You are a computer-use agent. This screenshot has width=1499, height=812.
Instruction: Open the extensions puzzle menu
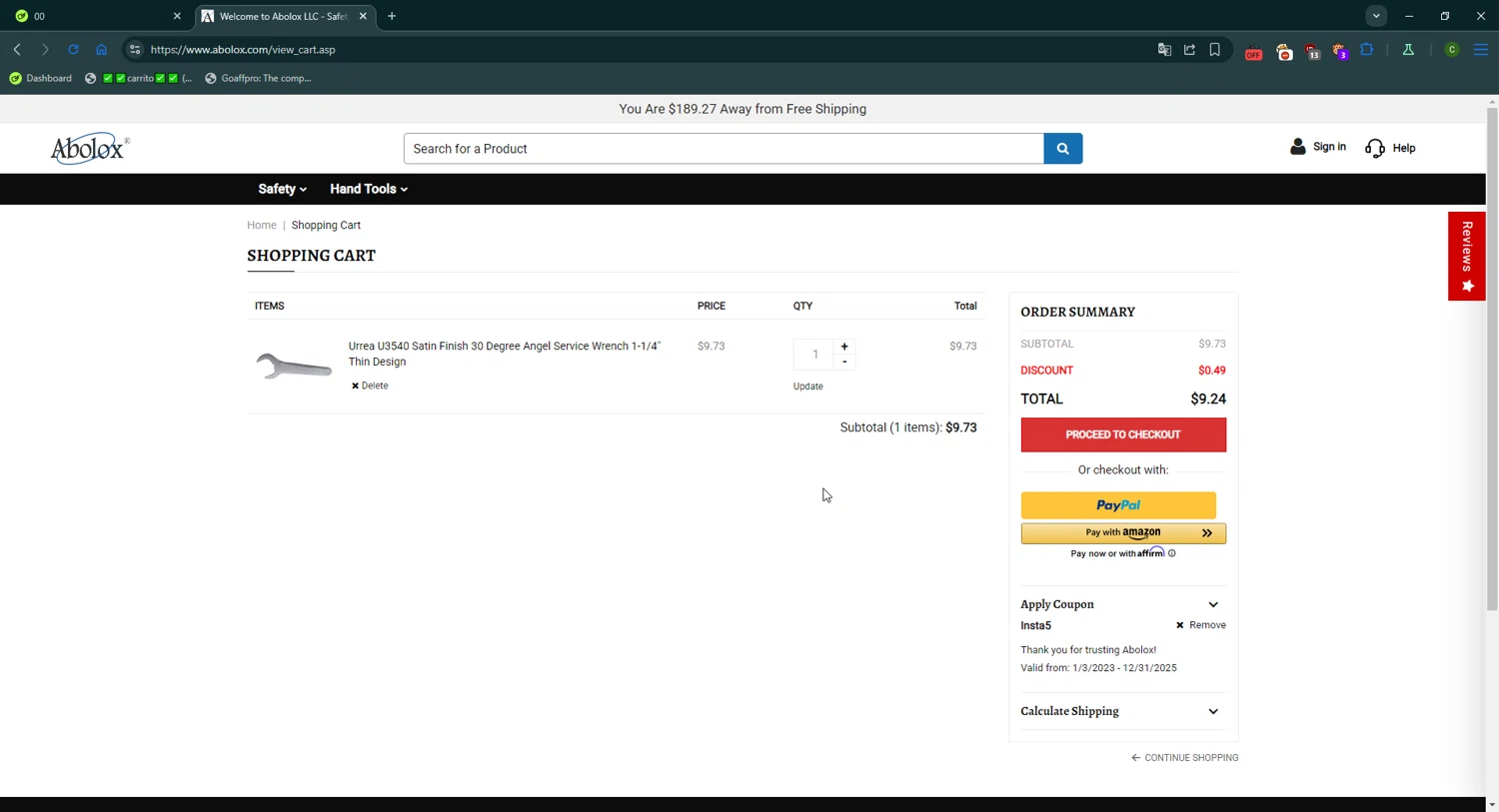1367,49
